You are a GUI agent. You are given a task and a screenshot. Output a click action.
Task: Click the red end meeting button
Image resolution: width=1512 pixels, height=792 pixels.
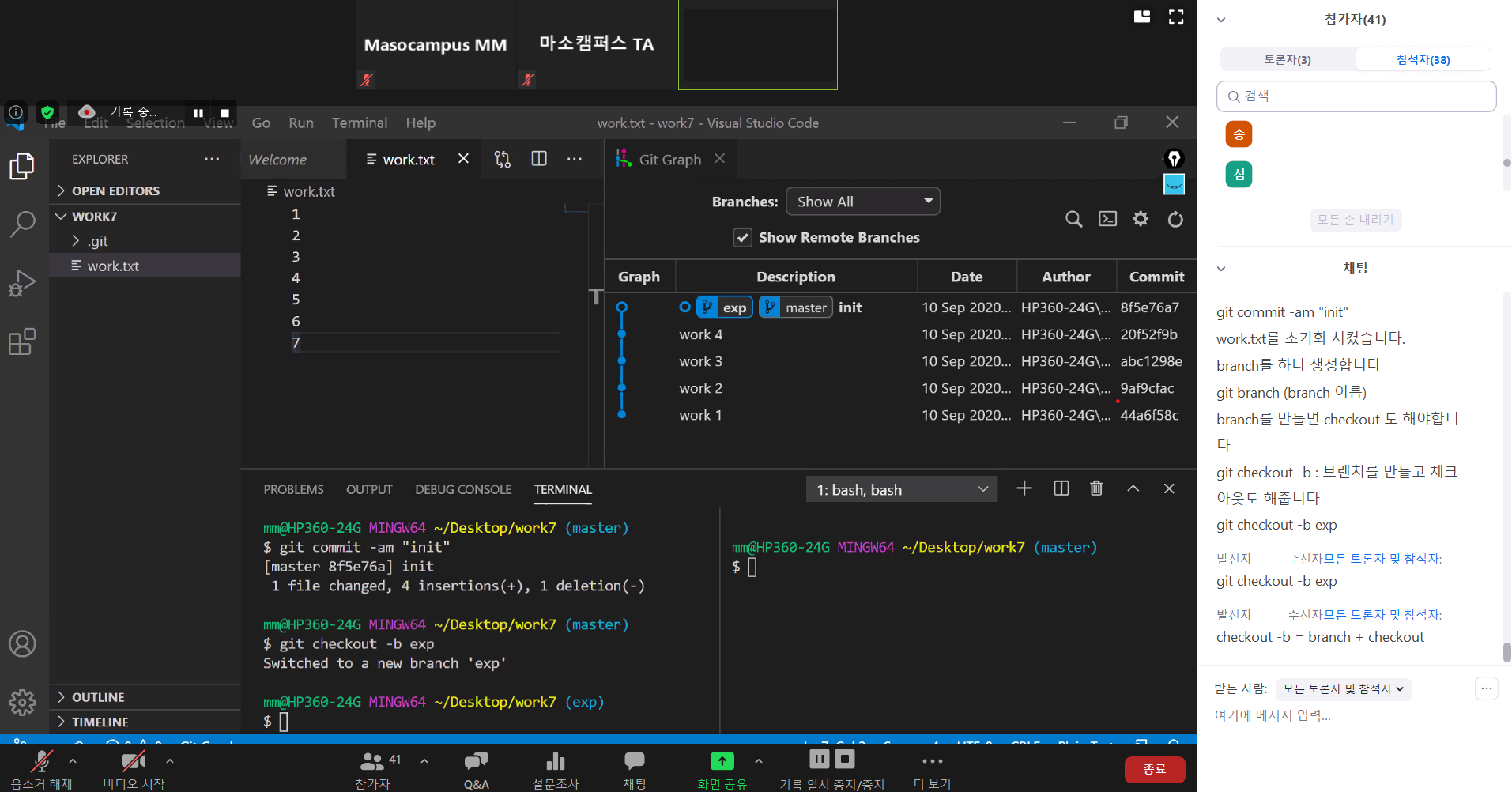click(x=1154, y=769)
